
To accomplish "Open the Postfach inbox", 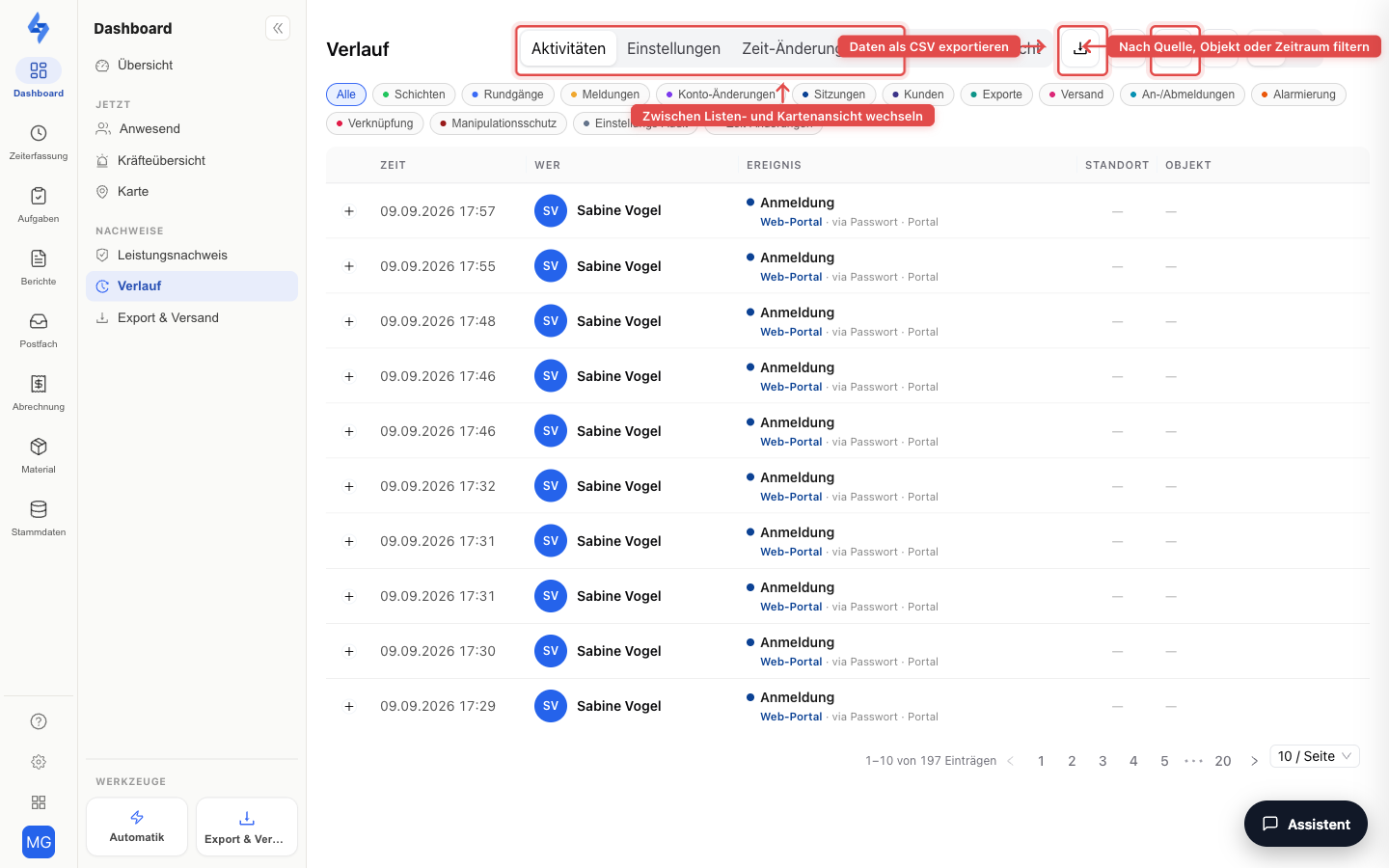I will pyautogui.click(x=39, y=330).
